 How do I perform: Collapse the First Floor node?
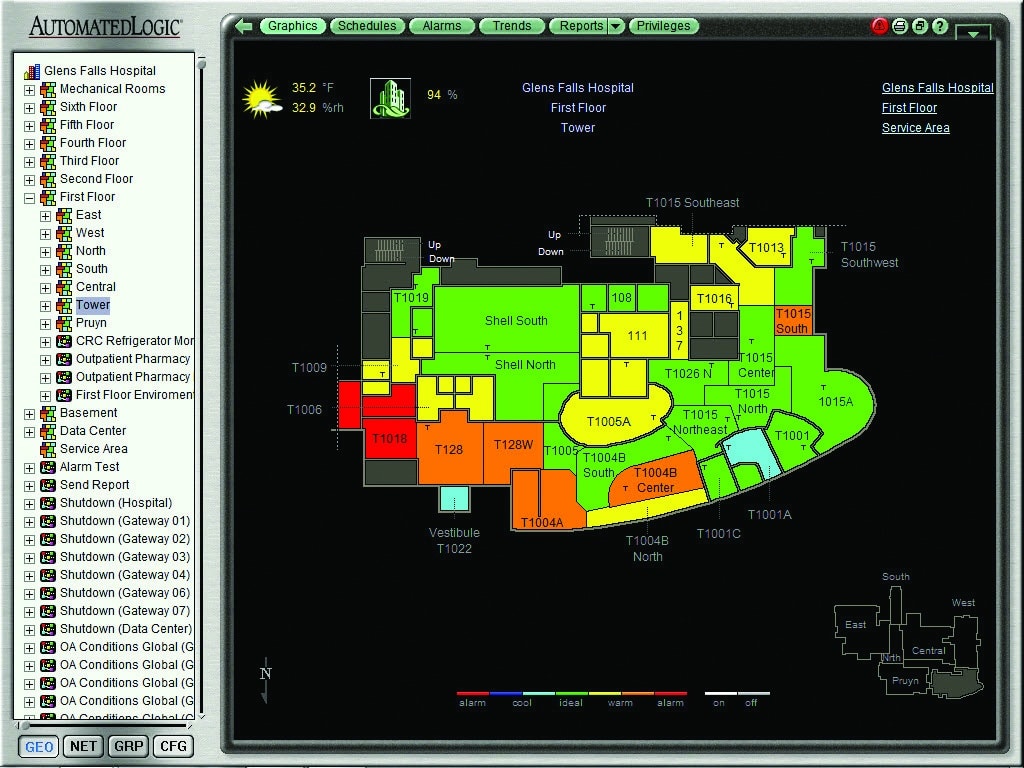(29, 198)
